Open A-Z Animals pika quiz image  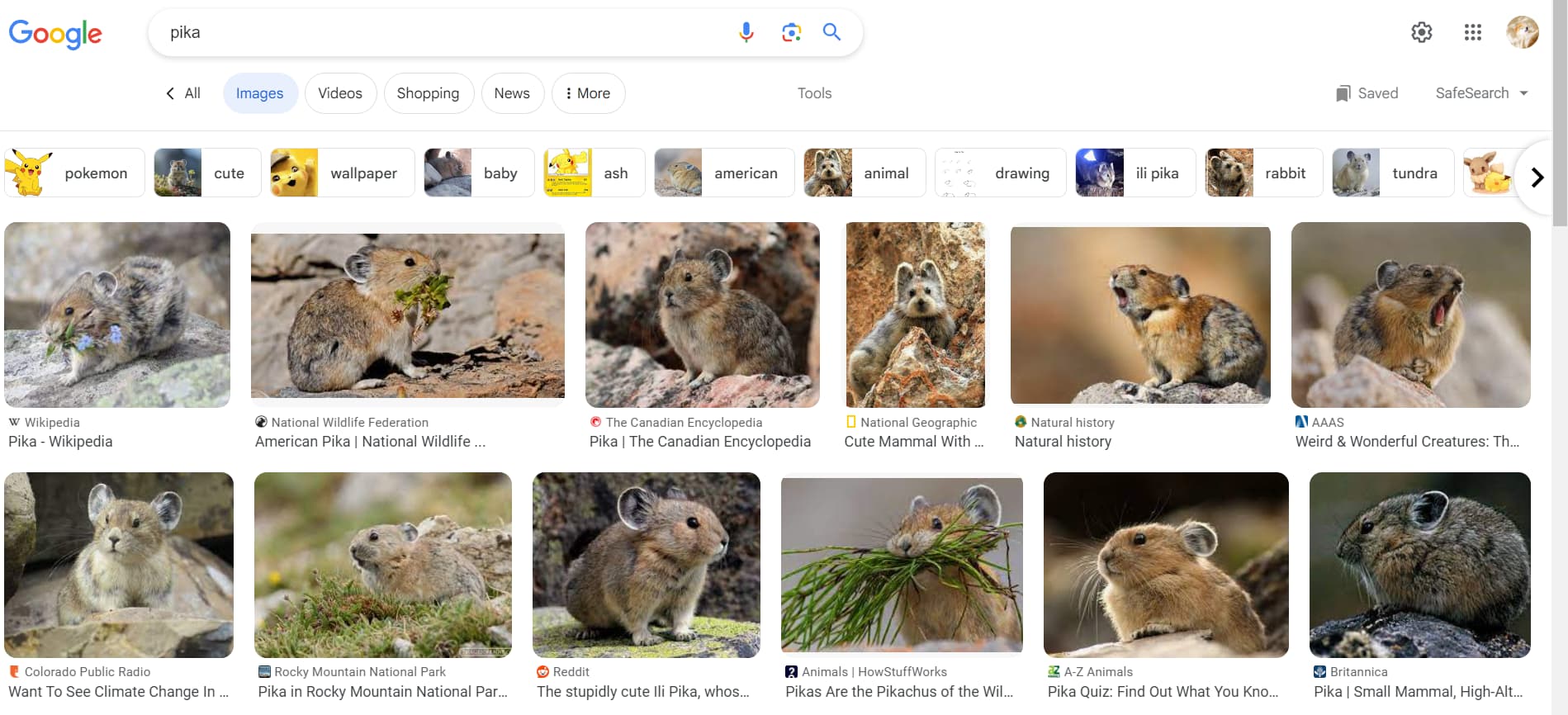pos(1166,565)
